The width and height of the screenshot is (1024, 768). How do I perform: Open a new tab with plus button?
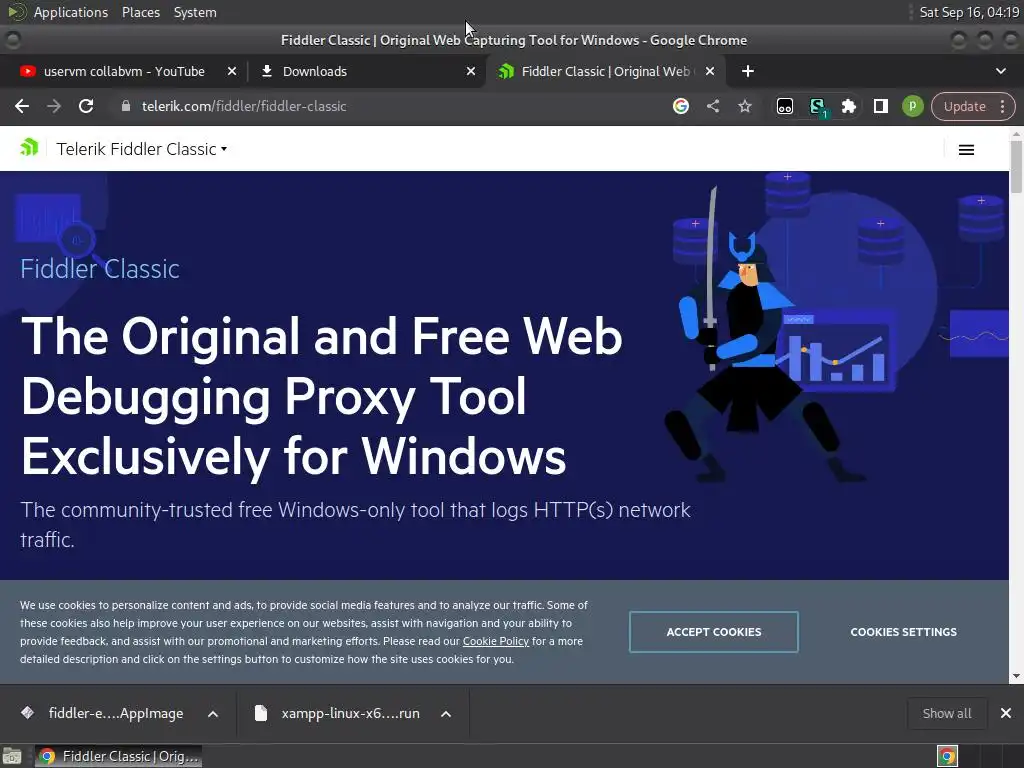[748, 71]
